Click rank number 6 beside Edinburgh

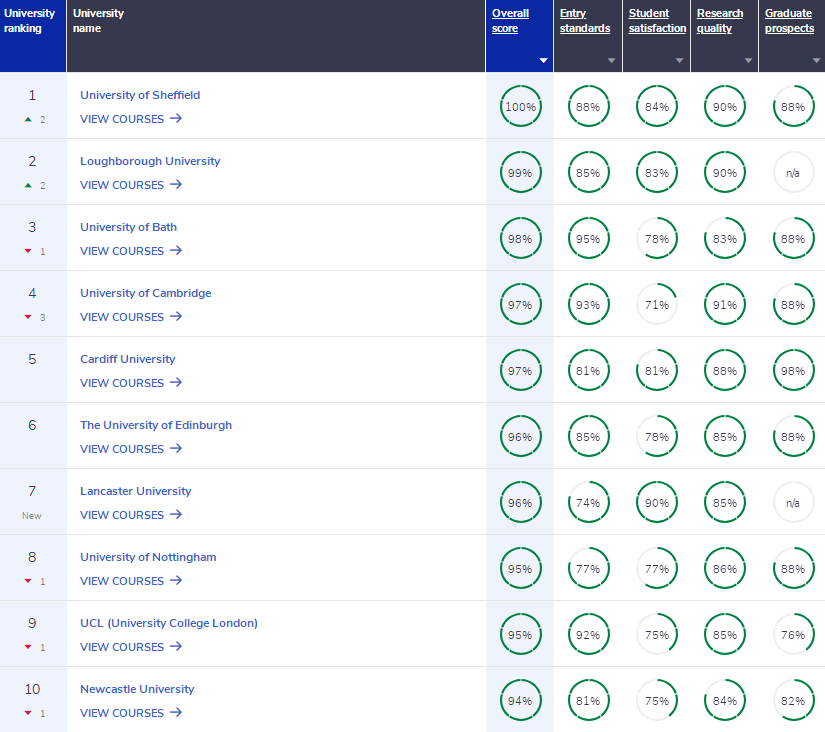click(32, 425)
